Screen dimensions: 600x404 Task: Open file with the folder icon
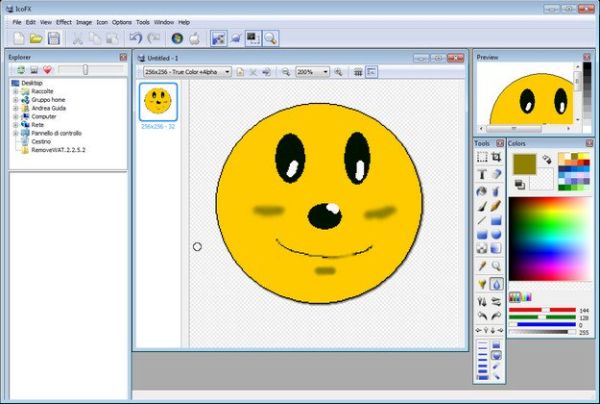pyautogui.click(x=36, y=38)
